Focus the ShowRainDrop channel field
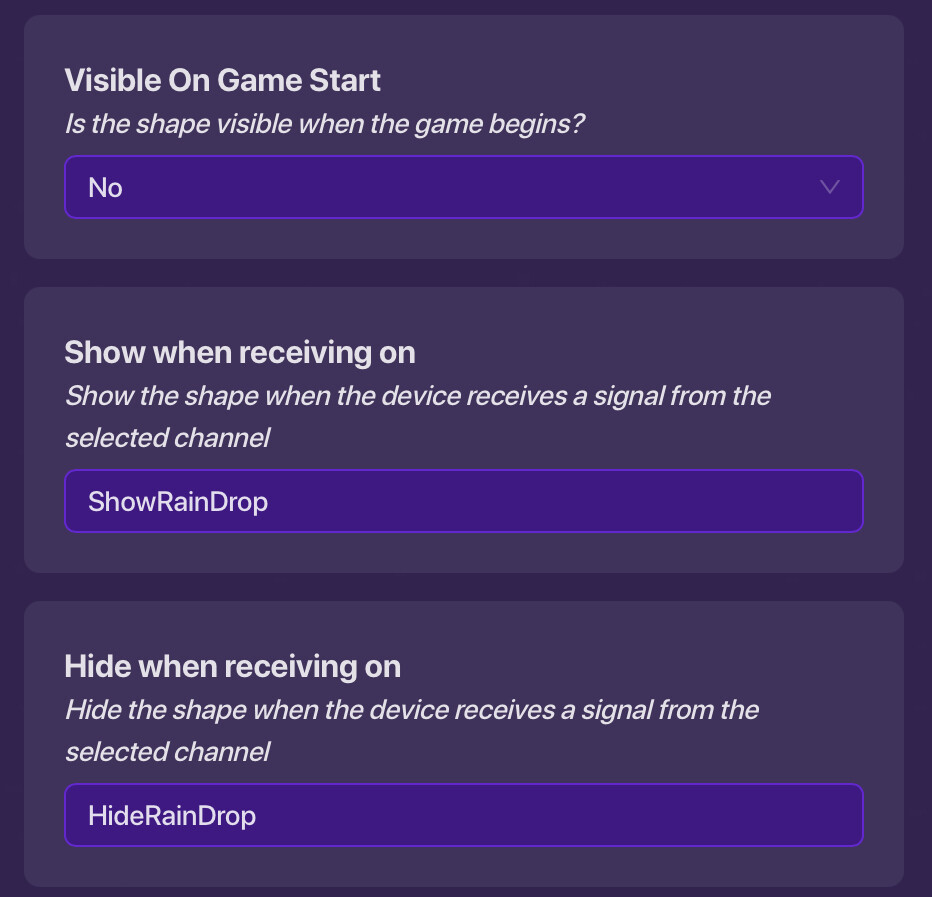 pos(463,501)
